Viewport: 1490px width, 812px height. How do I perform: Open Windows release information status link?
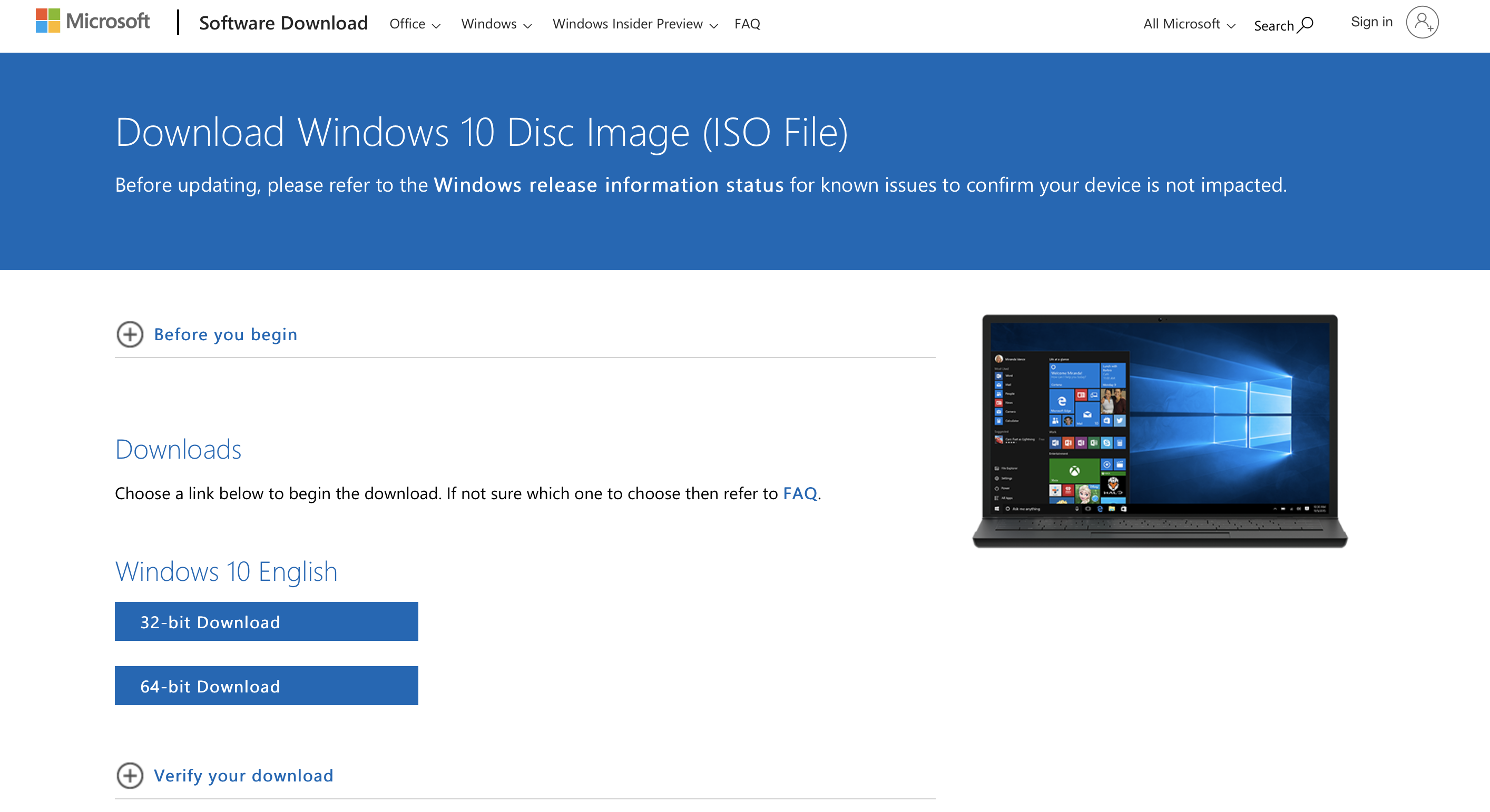tap(609, 185)
